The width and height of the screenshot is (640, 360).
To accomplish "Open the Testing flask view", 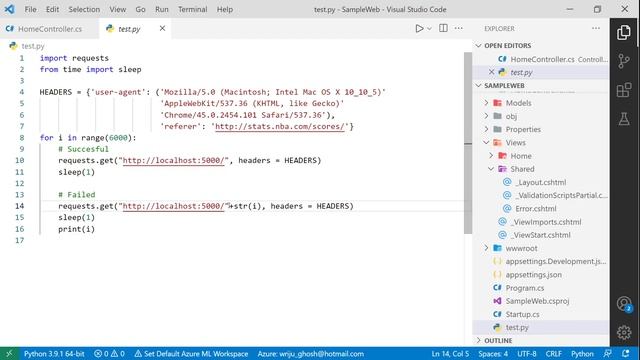I will click(x=624, y=119).
